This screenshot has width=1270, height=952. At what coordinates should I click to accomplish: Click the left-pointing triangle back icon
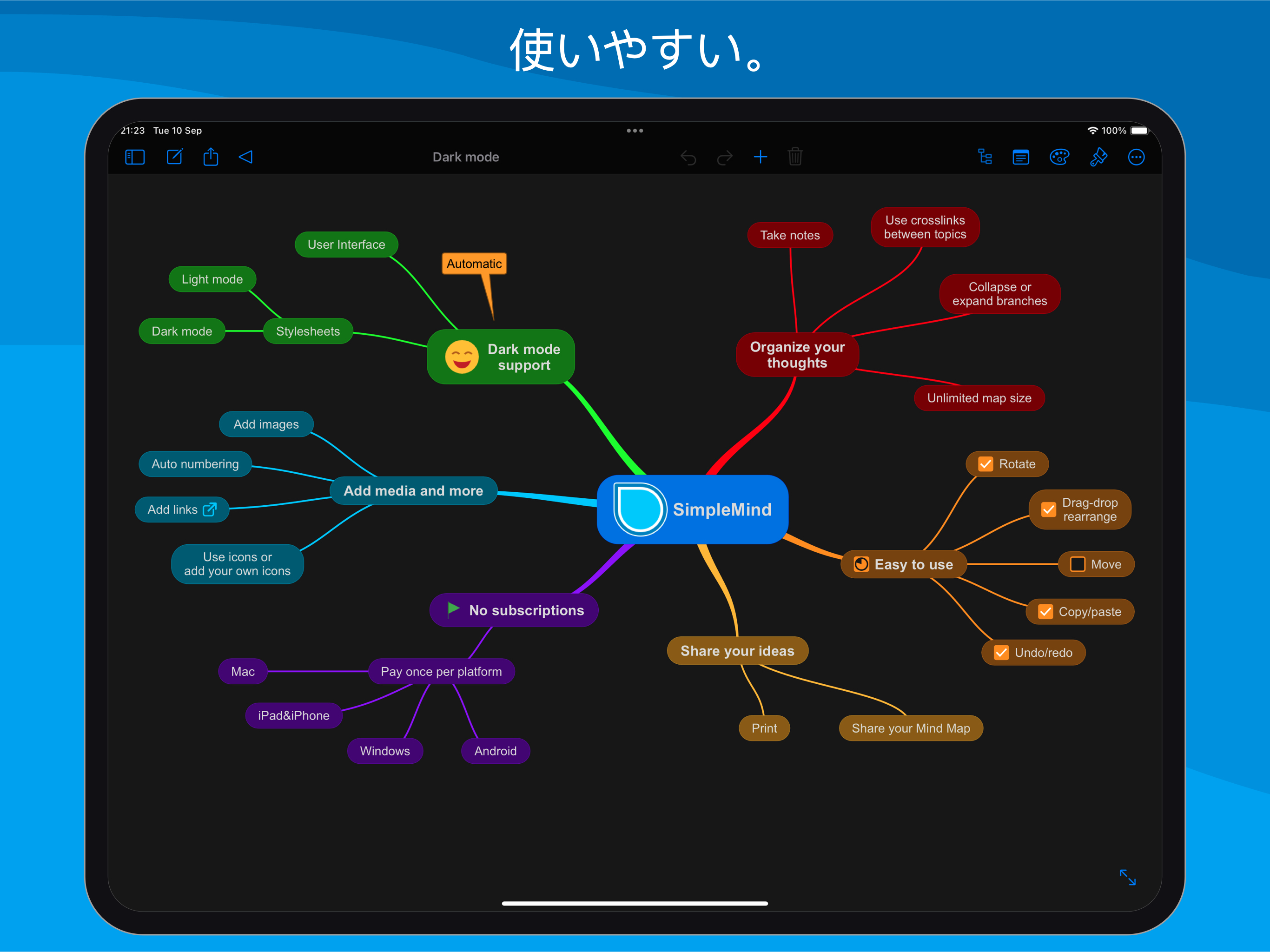tap(246, 157)
